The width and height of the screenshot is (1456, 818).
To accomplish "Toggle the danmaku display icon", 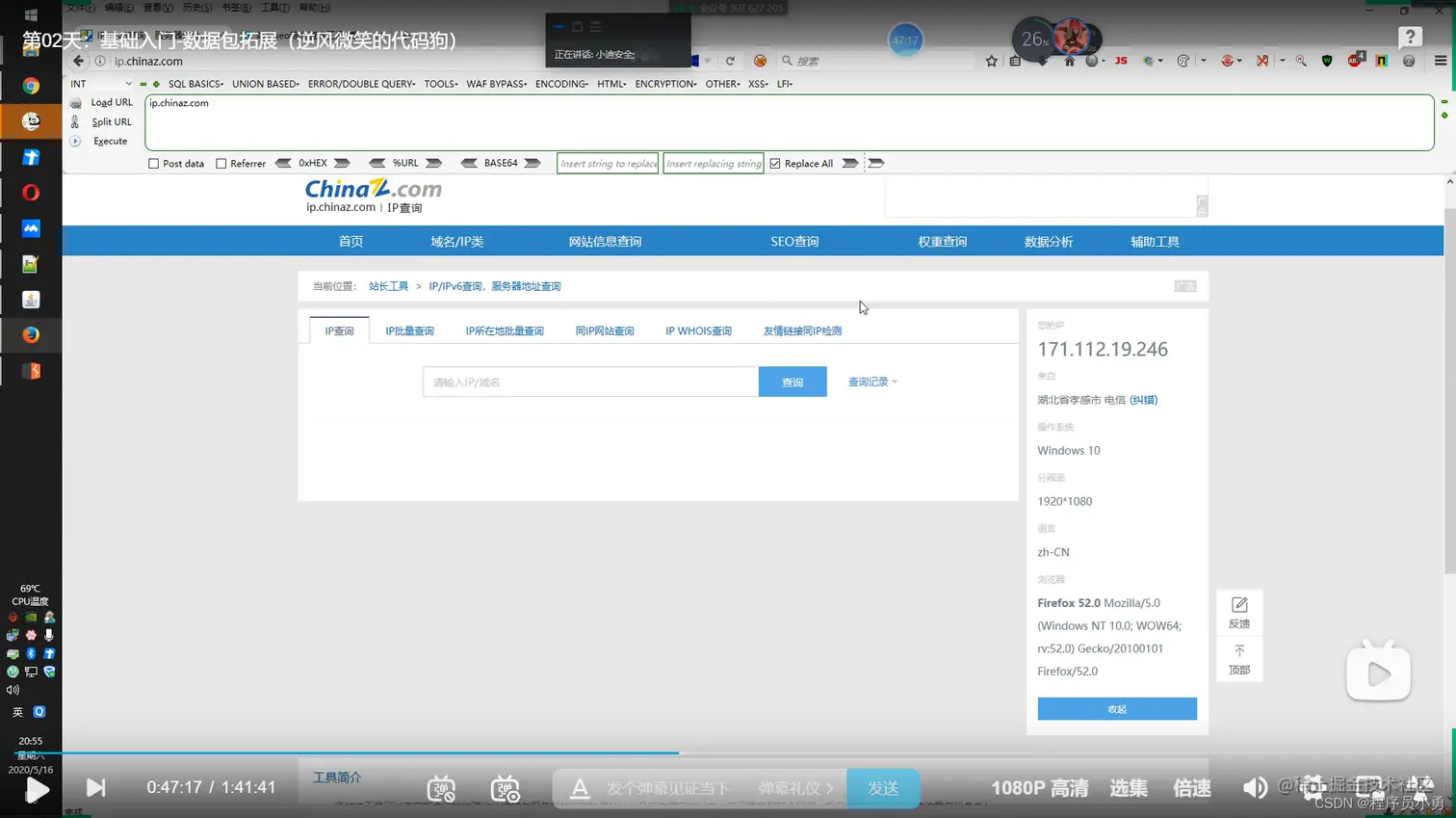I will point(441,788).
